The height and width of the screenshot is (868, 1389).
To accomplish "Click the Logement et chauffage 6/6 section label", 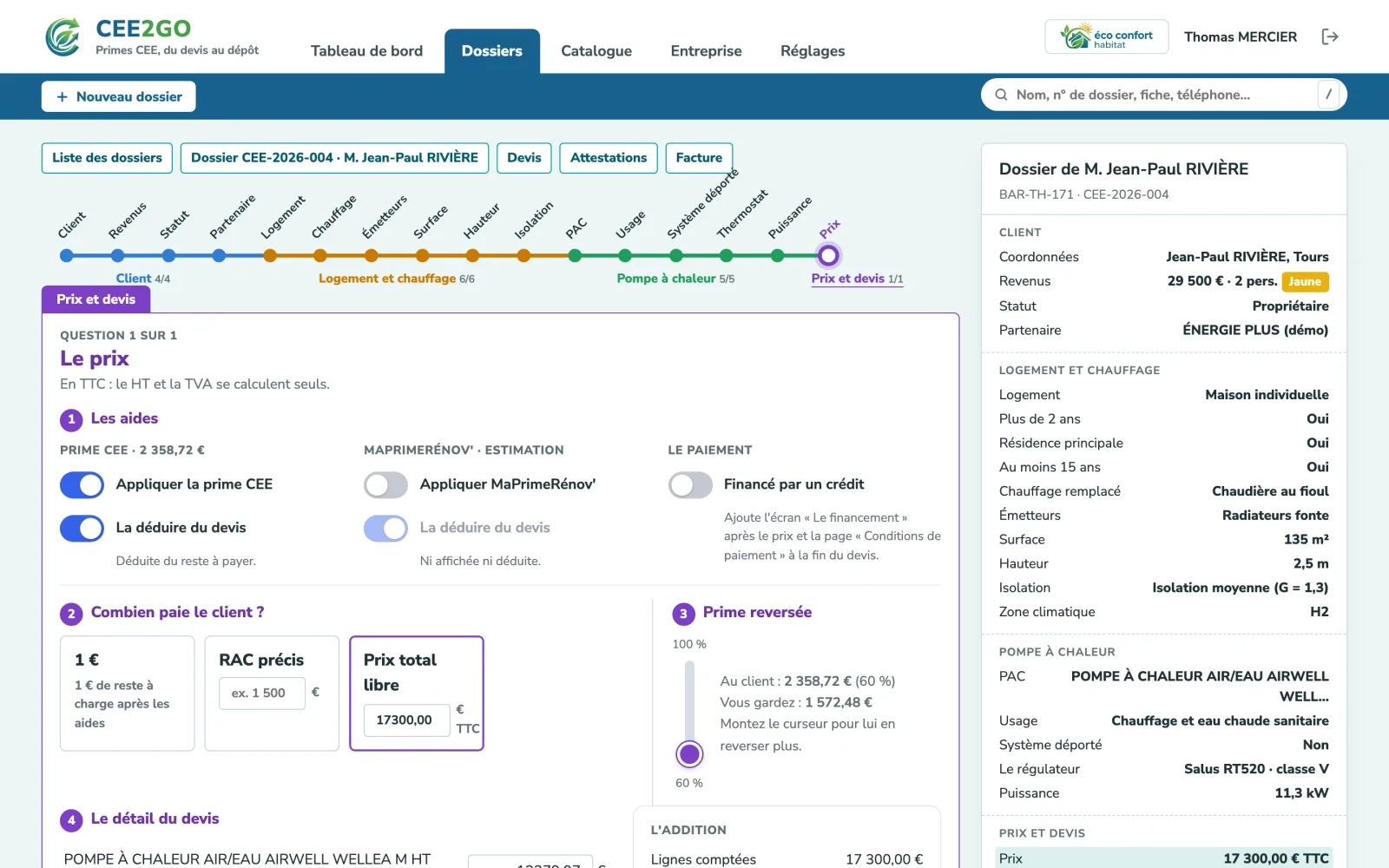I will [x=397, y=279].
